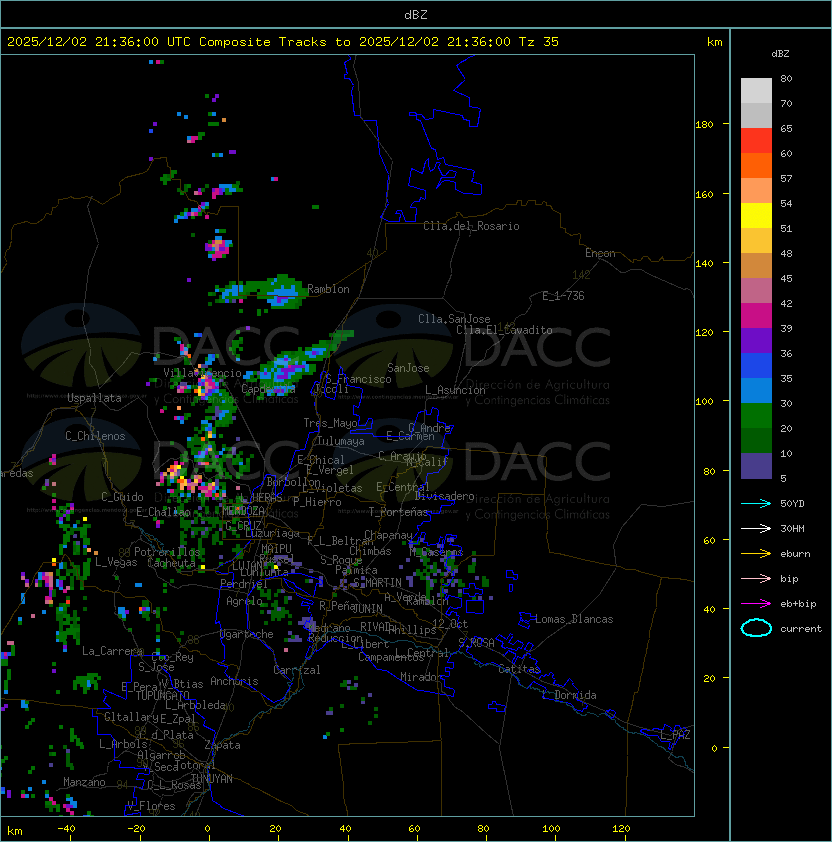Image resolution: width=832 pixels, height=842 pixels.
Task: Select the yellow 51-54 dBZ color swatch
Action: tap(756, 216)
